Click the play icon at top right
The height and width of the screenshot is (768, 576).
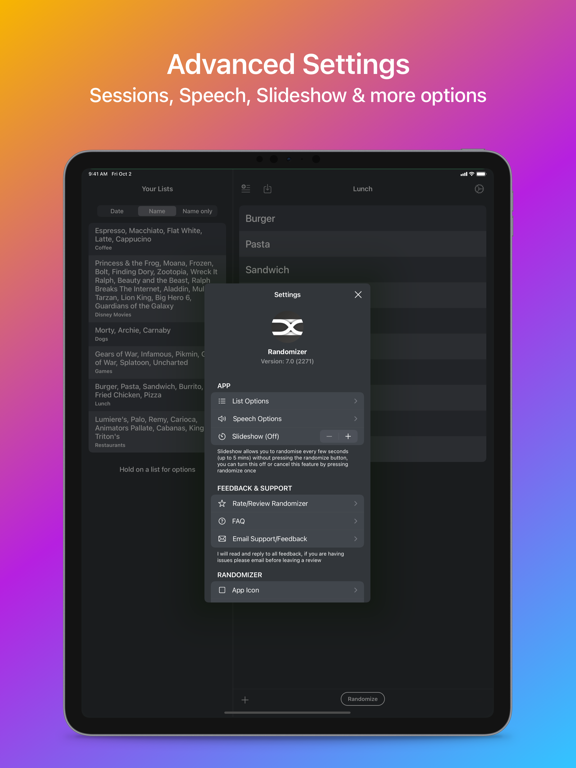[x=479, y=189]
